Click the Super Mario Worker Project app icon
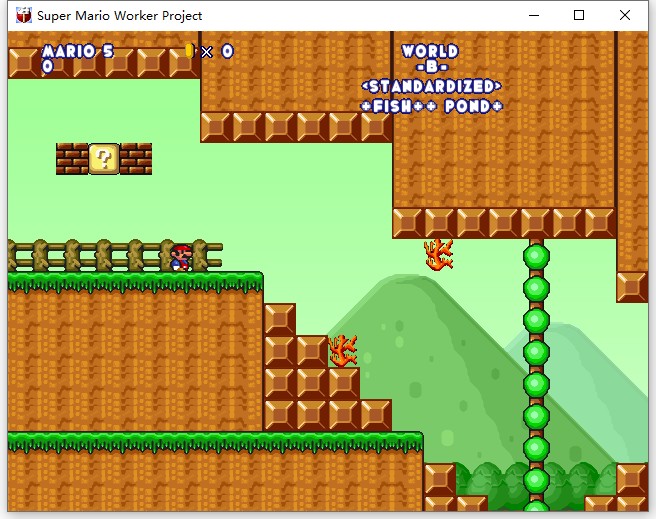Viewport: 656px width, 519px height. [x=23, y=15]
